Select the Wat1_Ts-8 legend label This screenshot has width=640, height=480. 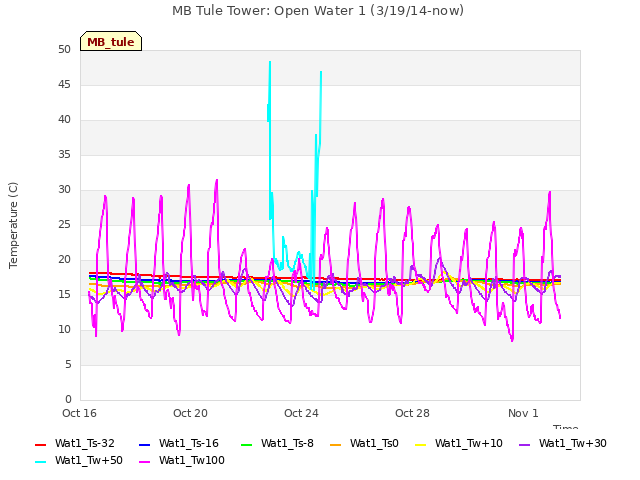point(287,444)
